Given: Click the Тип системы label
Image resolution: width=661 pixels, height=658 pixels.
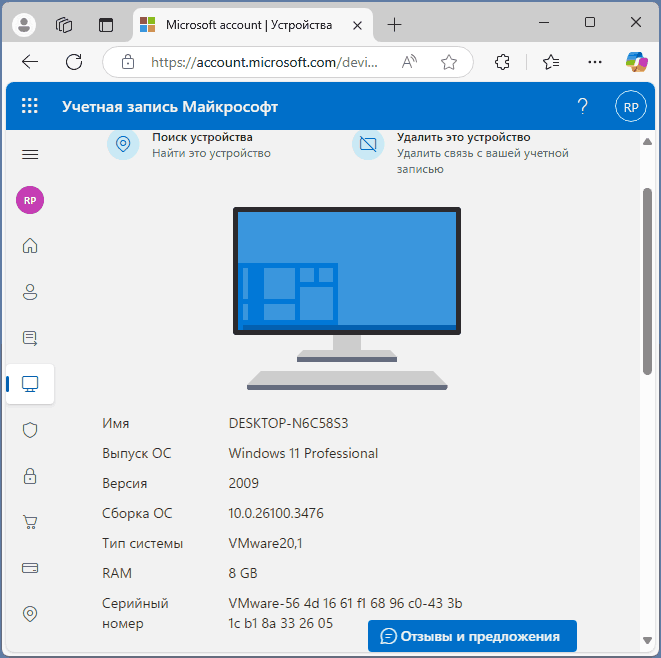Looking at the screenshot, I should tap(142, 543).
